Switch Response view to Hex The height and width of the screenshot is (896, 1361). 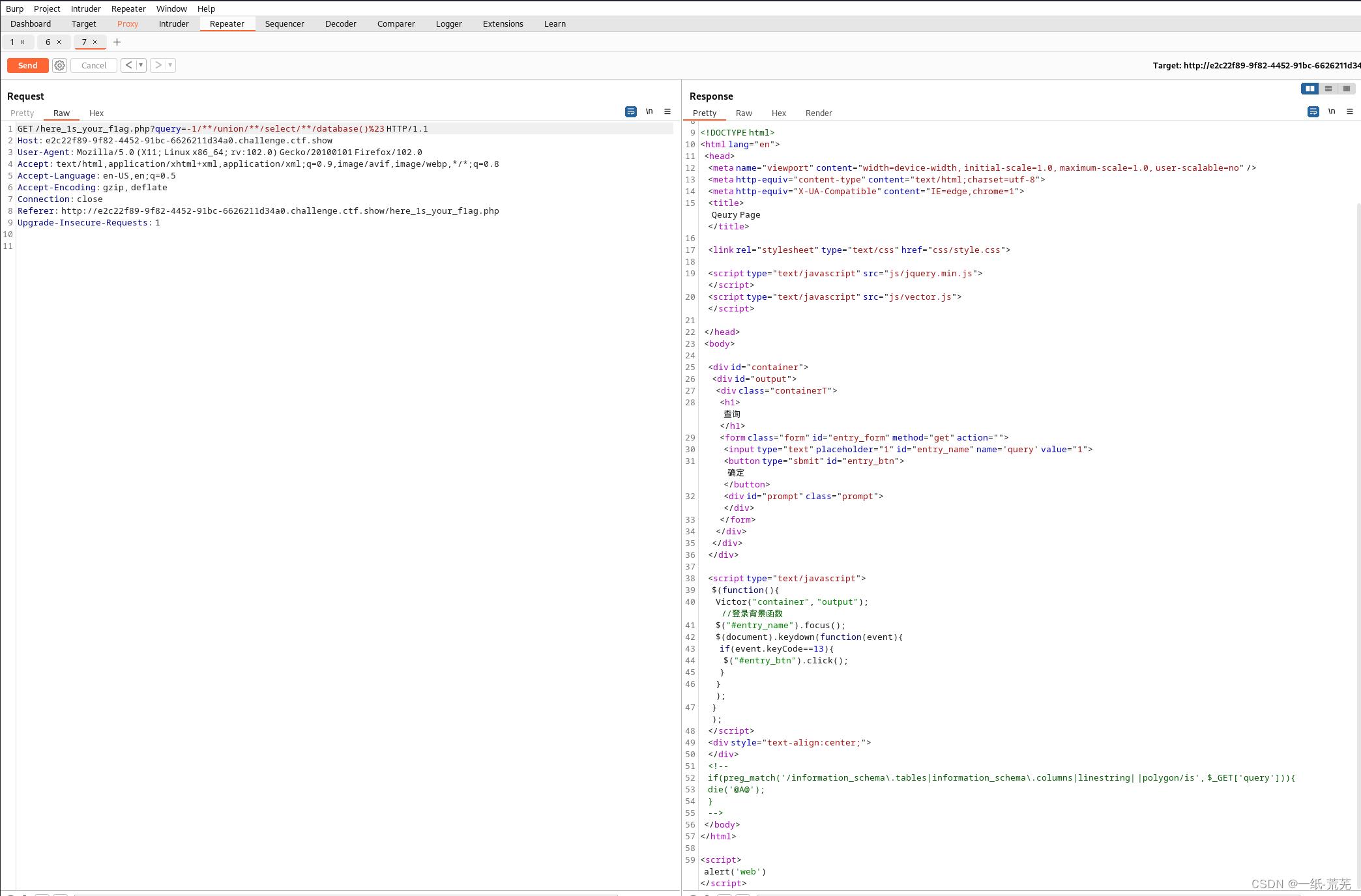pyautogui.click(x=779, y=113)
